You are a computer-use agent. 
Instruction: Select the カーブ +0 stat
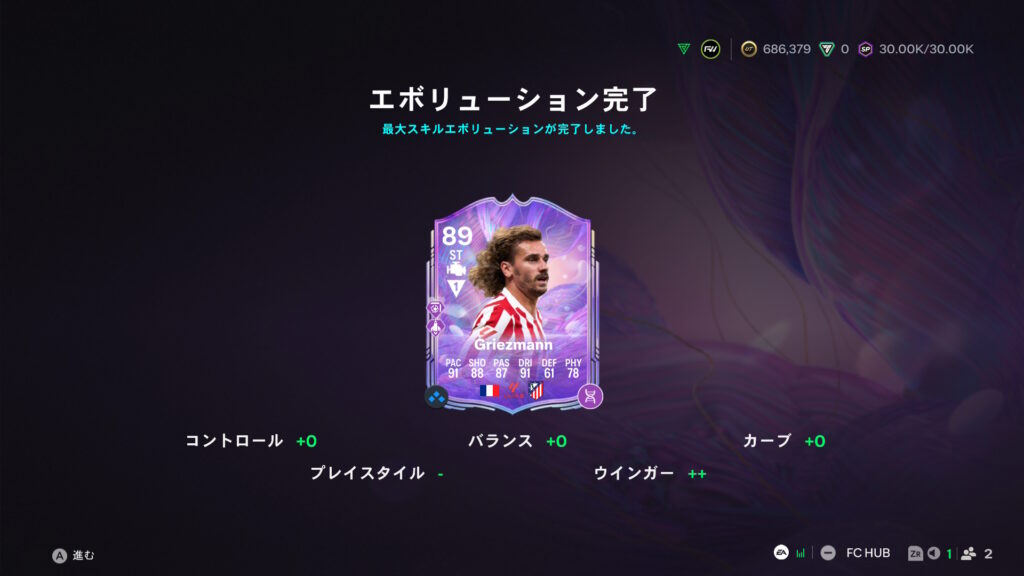784,441
